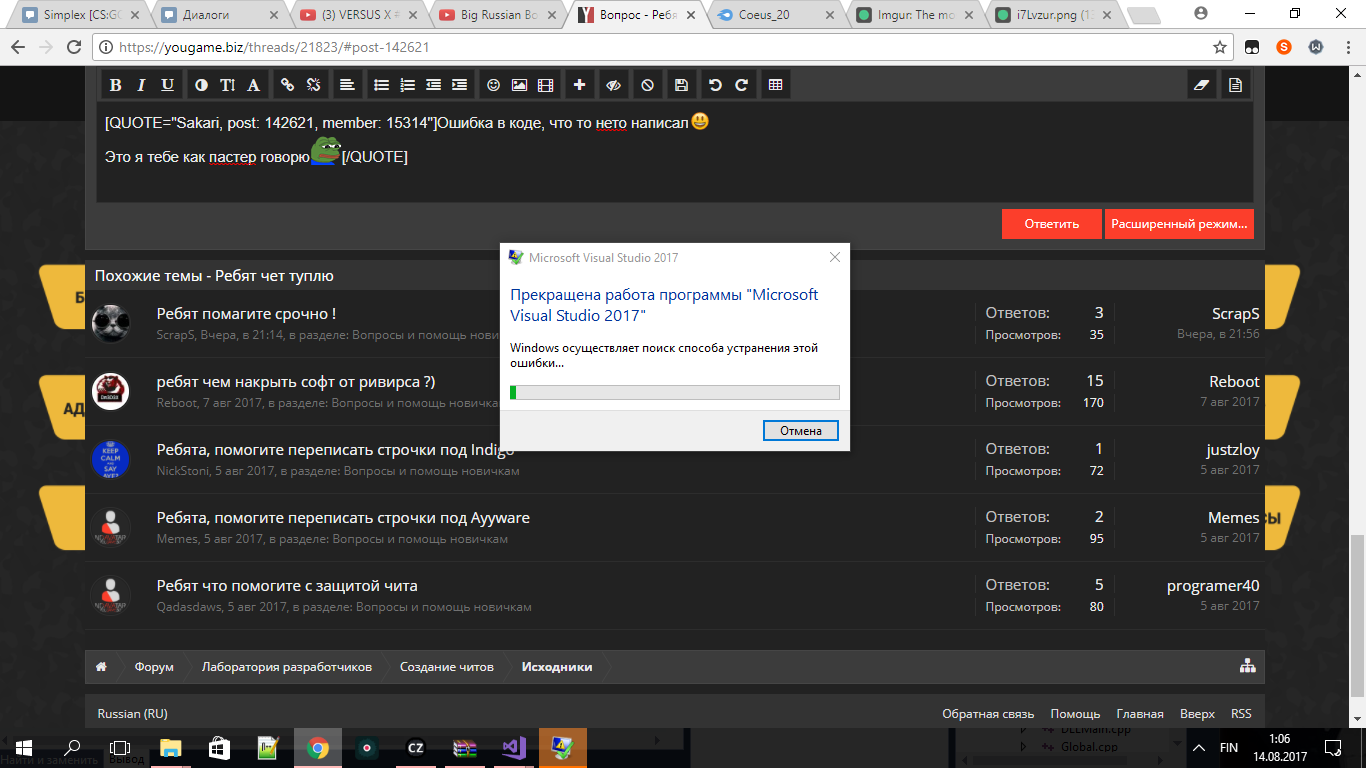Open thread Ребята, помогите переписать строчки под Ayyware

pyautogui.click(x=343, y=518)
